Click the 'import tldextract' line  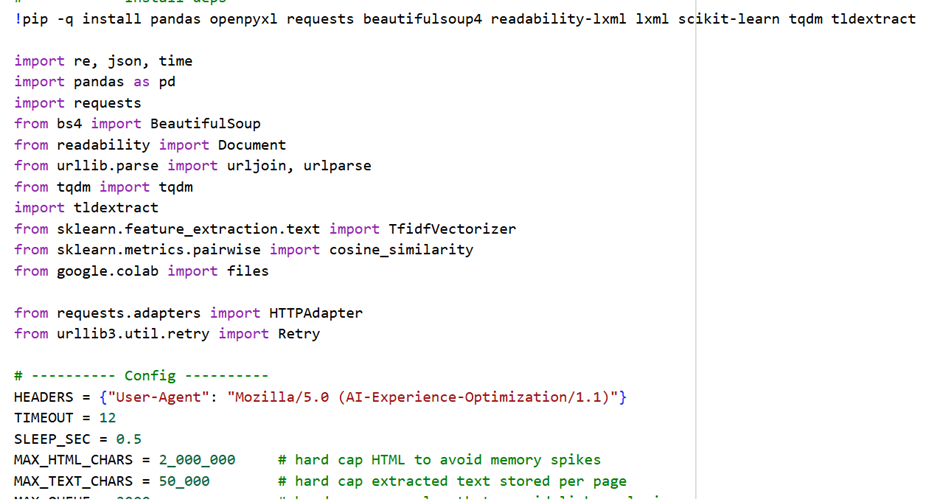(86, 208)
